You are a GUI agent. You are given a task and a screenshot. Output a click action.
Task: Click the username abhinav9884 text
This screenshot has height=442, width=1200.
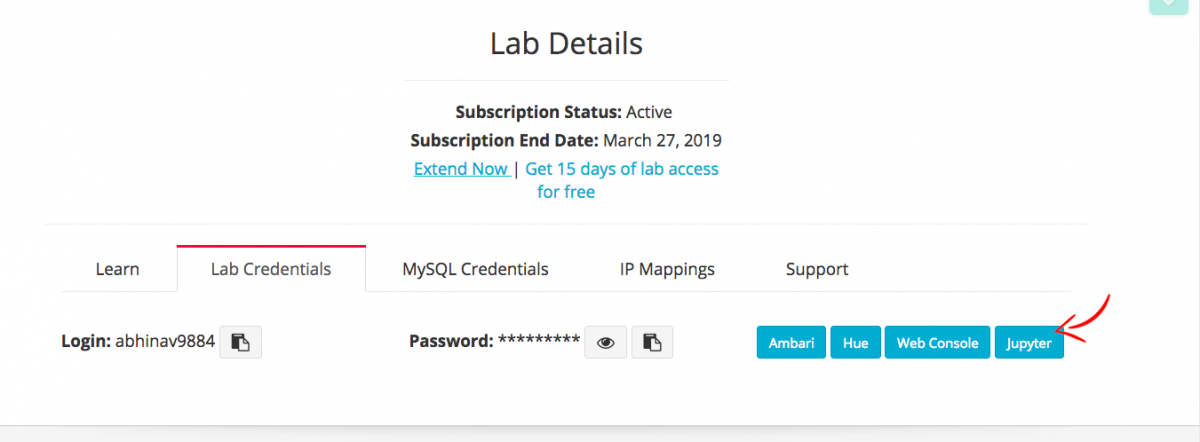(x=165, y=341)
